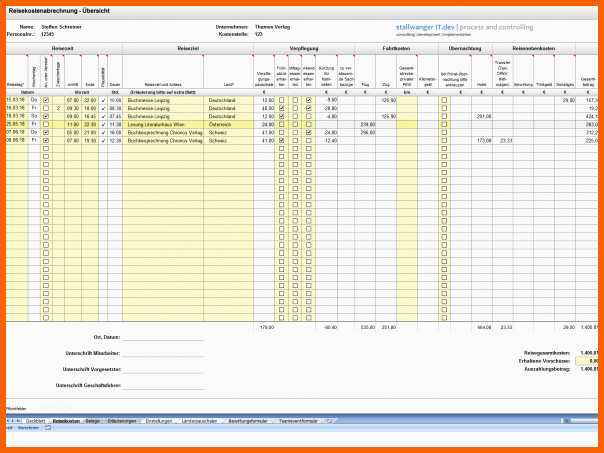This screenshot has height=453, width=604.
Task: Select the Fahrtkosten section header
Action: click(x=396, y=49)
